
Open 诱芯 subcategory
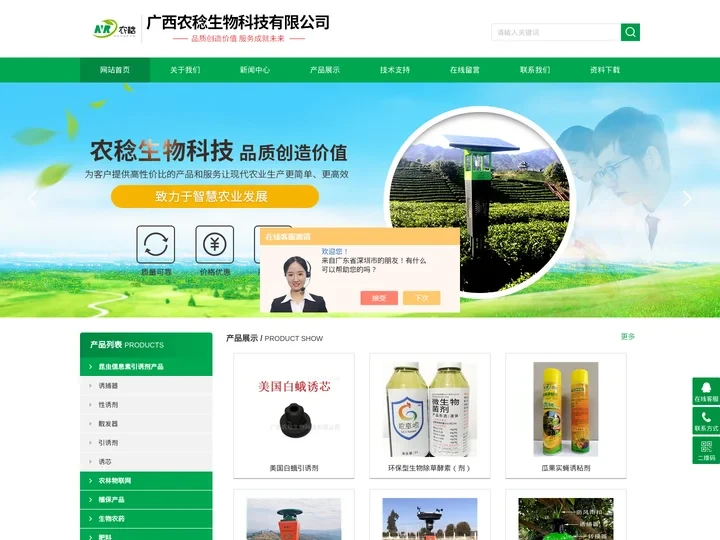(x=146, y=461)
